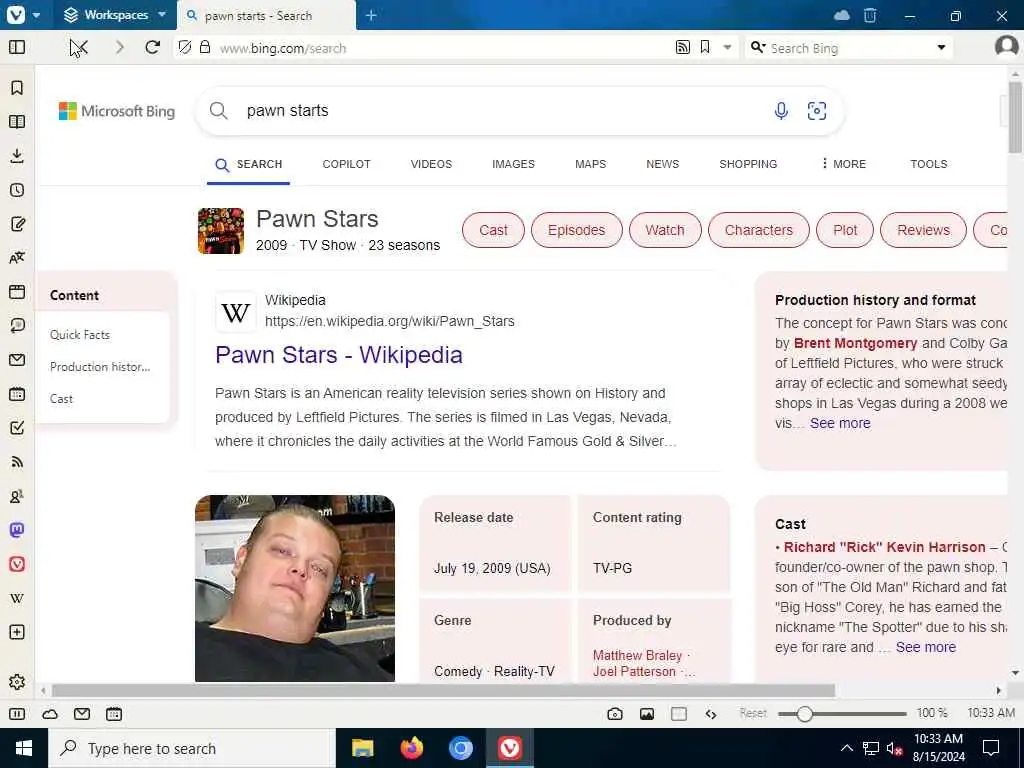
Task: Bookmark this page icon
Action: (705, 47)
